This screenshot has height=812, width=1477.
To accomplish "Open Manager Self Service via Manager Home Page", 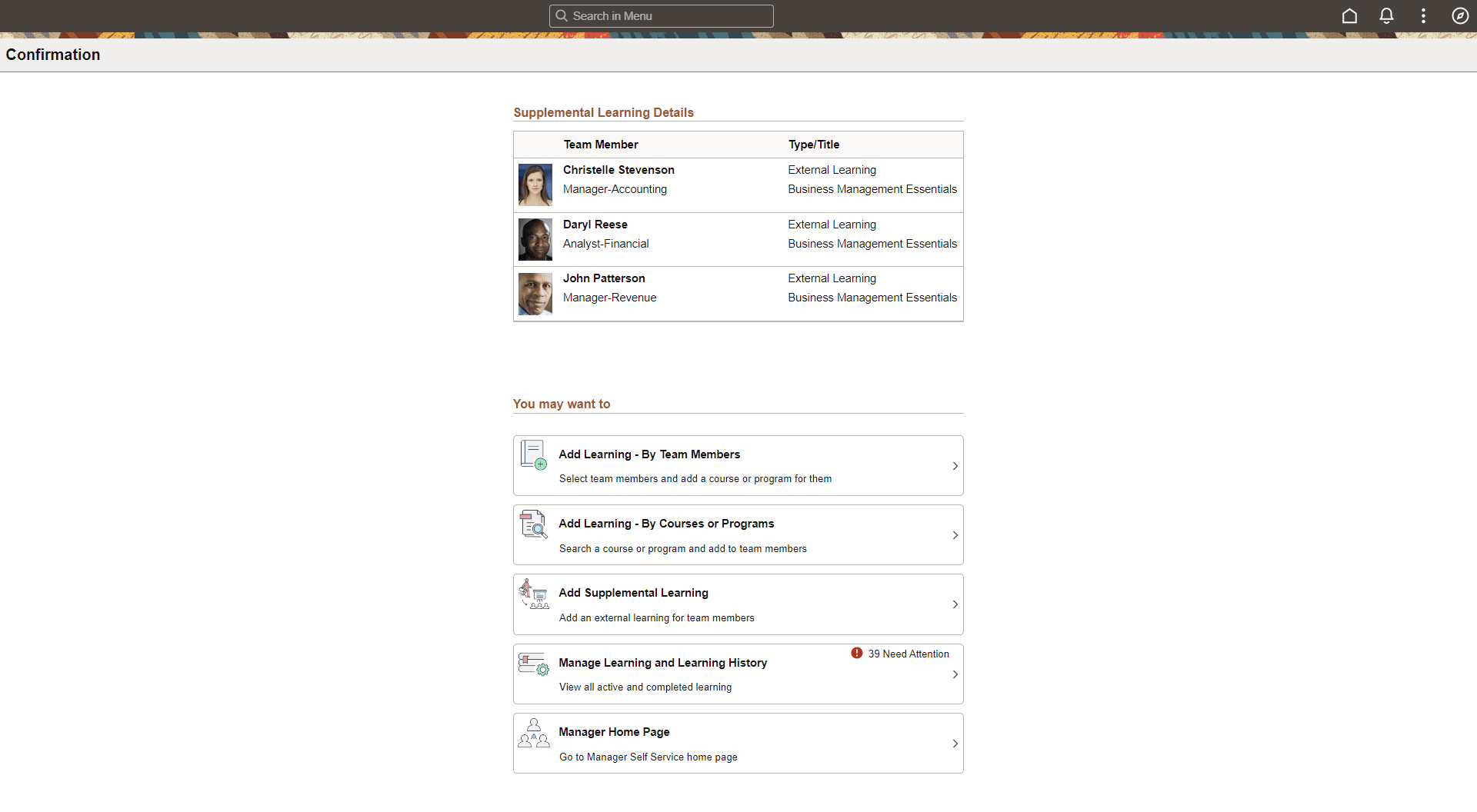I will tap(613, 731).
